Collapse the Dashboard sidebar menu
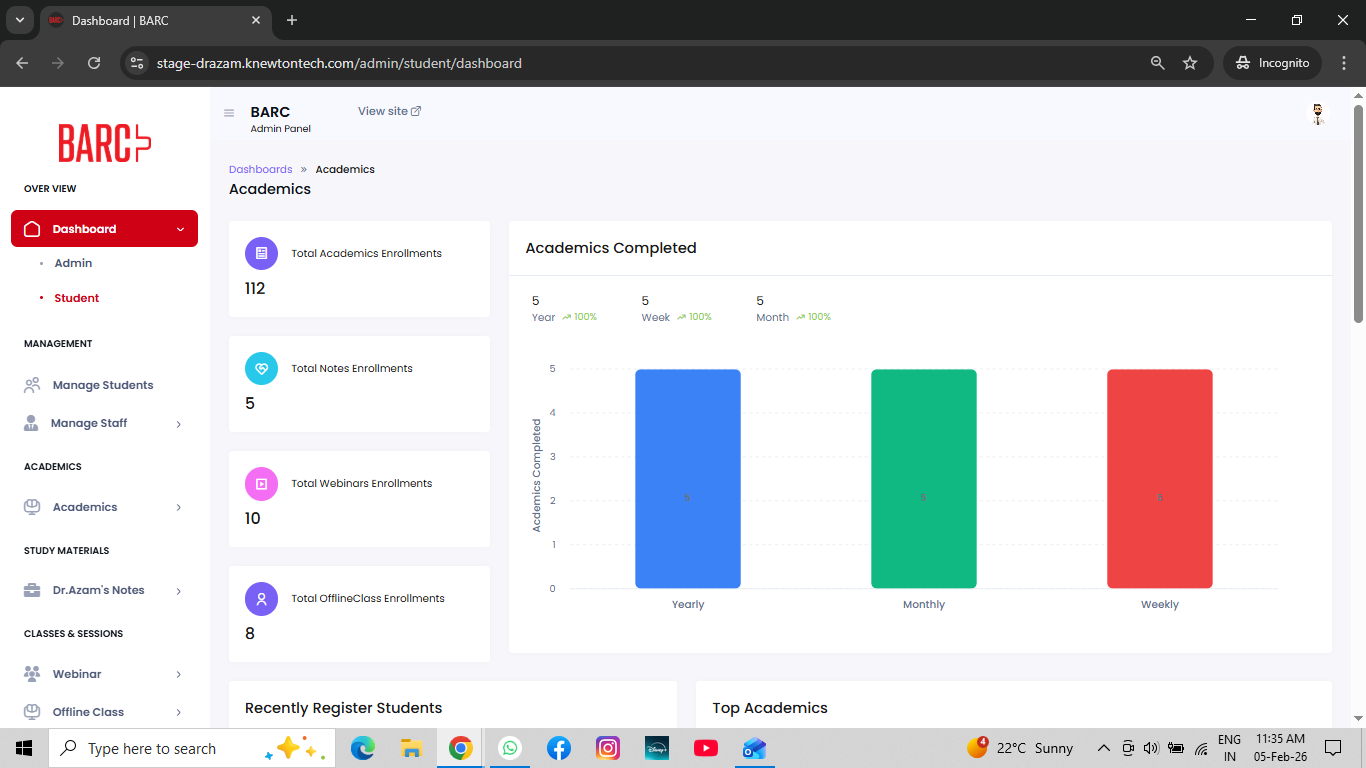The width and height of the screenshot is (1366, 768). (180, 229)
